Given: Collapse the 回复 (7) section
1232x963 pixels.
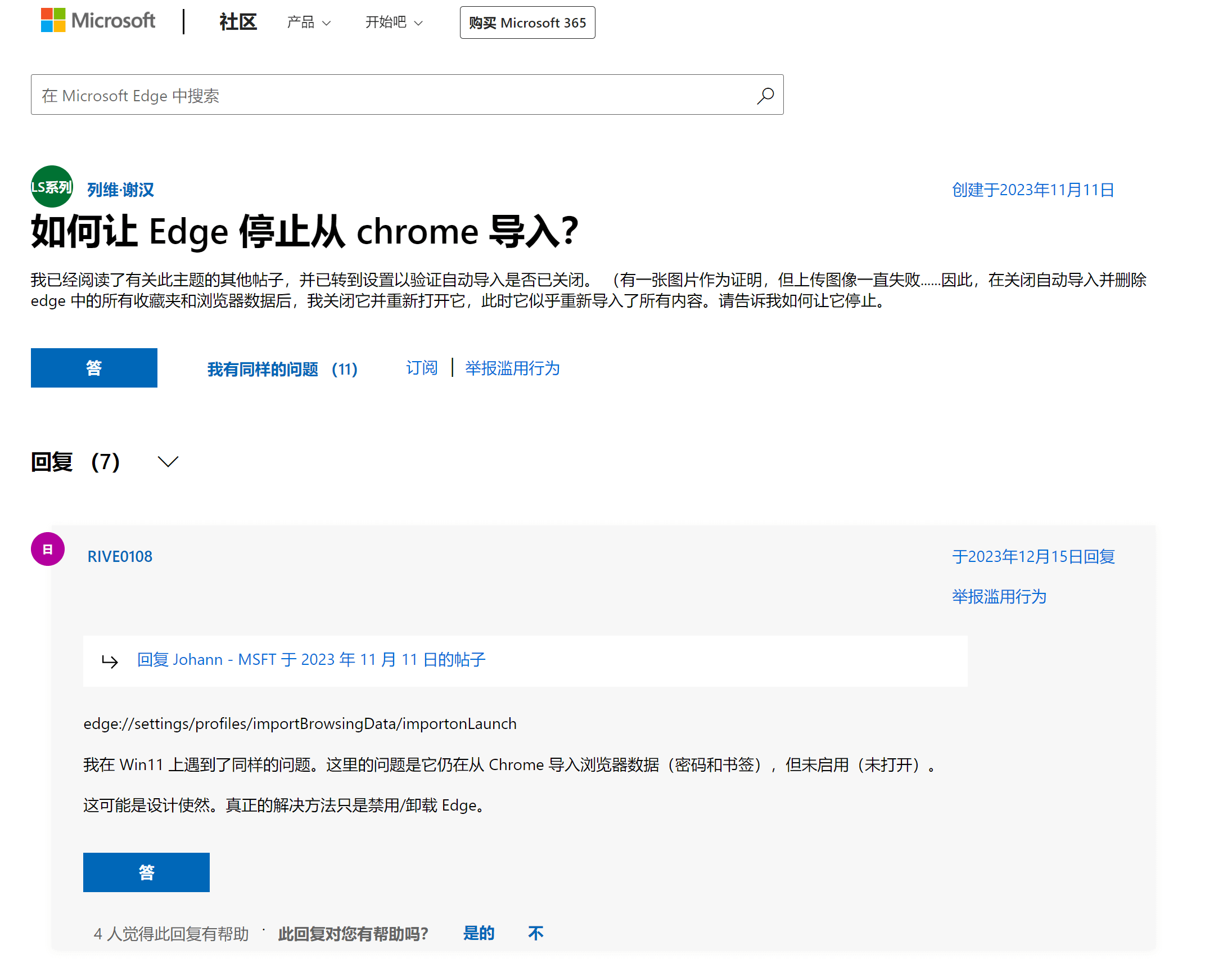Looking at the screenshot, I should click(x=168, y=461).
